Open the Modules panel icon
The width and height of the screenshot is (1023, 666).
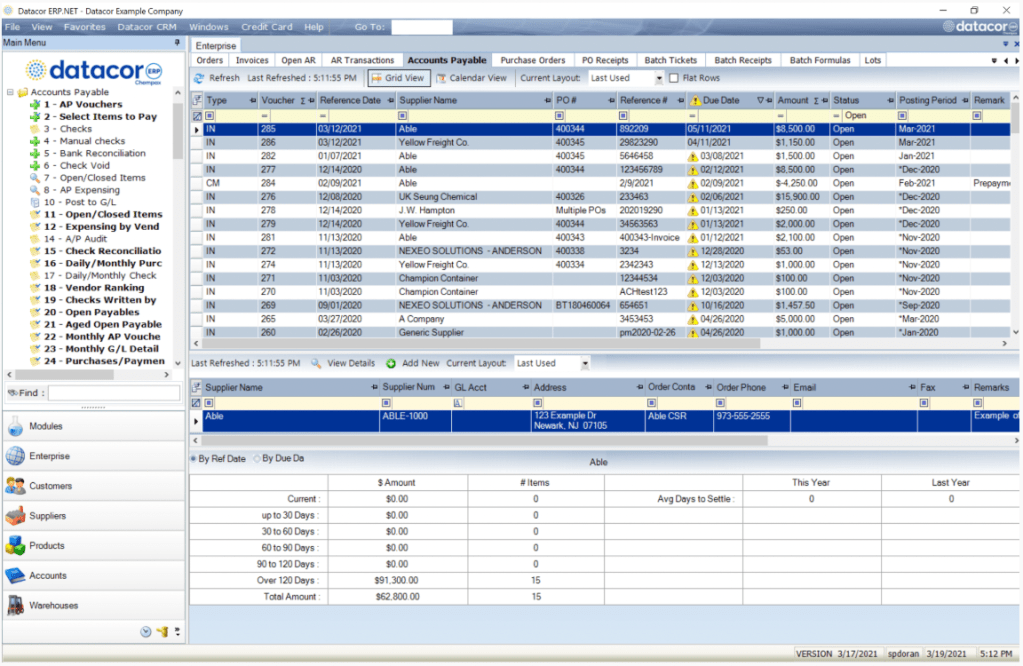click(15, 426)
